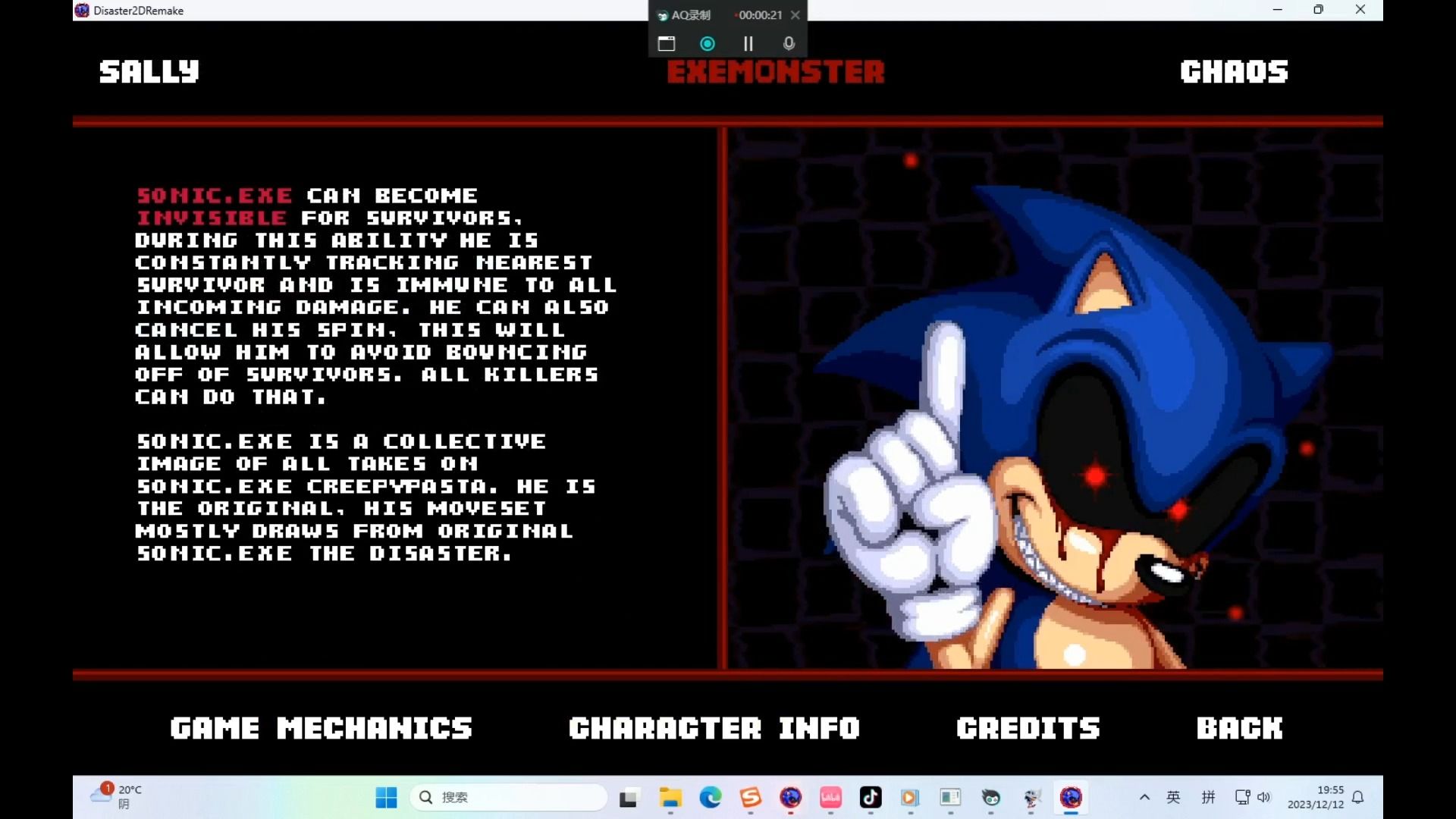Pause the AQ screen recording

[748, 43]
